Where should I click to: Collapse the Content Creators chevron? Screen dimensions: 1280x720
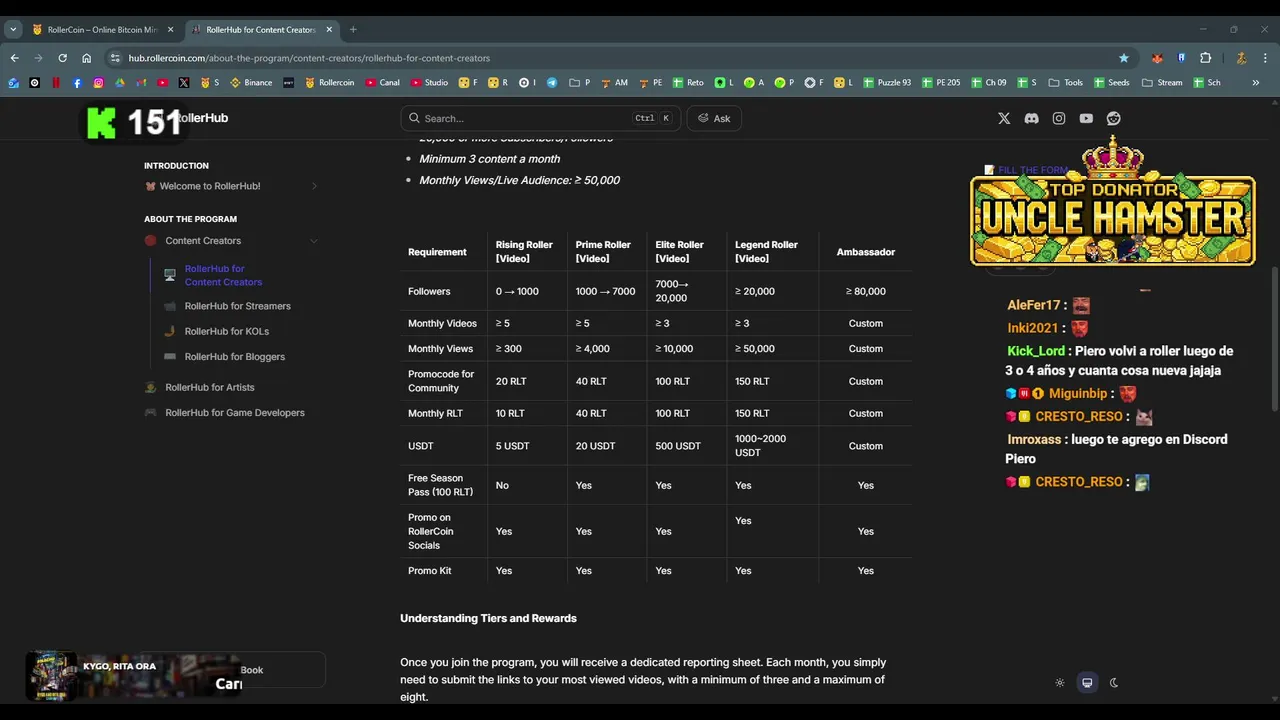(x=314, y=240)
